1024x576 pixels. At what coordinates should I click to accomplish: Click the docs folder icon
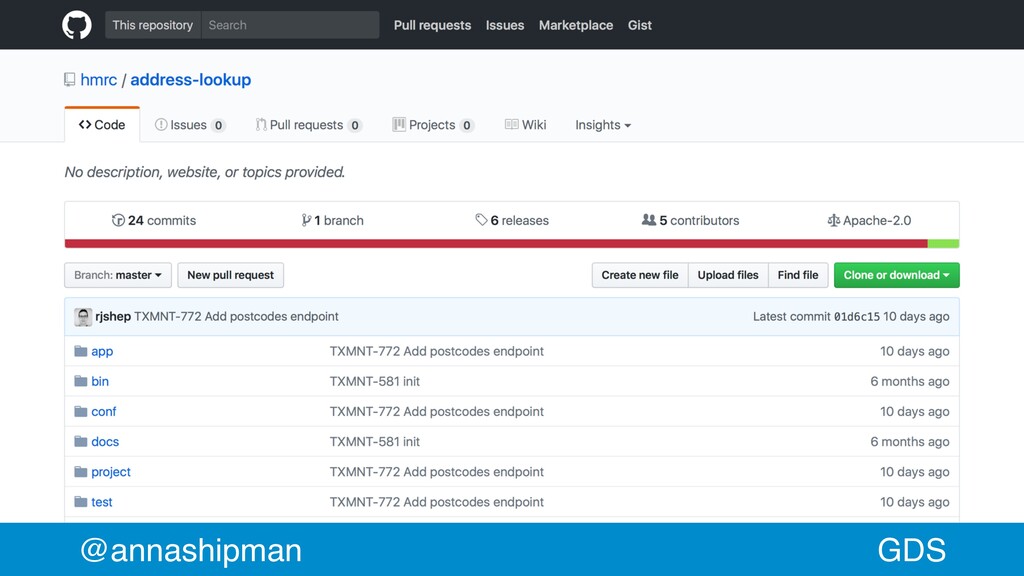click(x=80, y=441)
